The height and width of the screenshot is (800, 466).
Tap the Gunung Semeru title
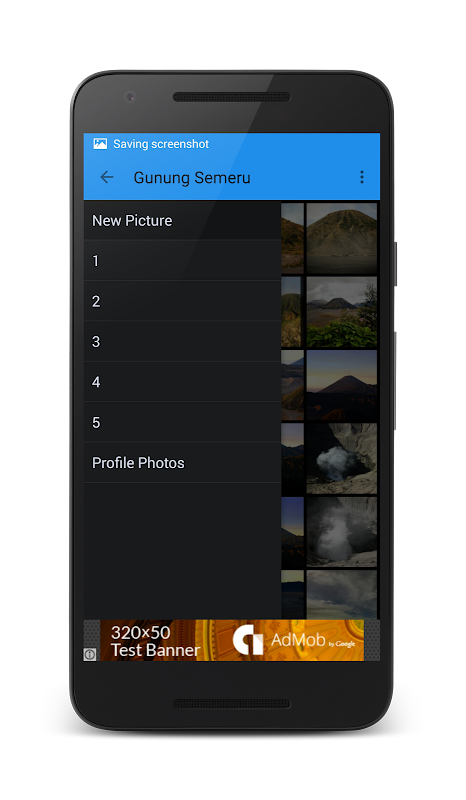192,178
